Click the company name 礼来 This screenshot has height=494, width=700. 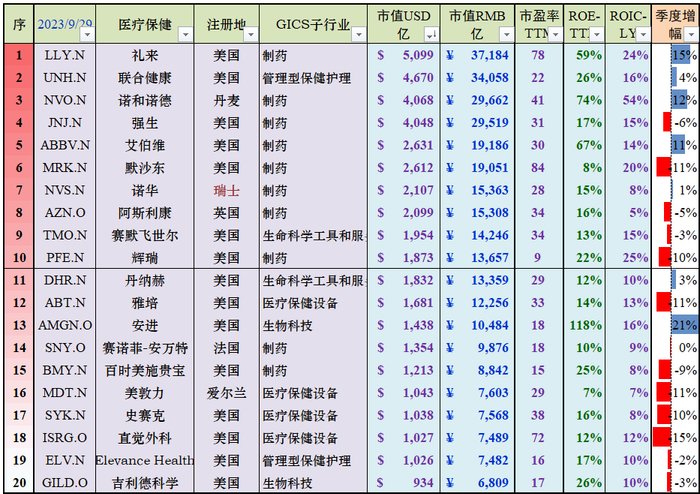[145, 55]
